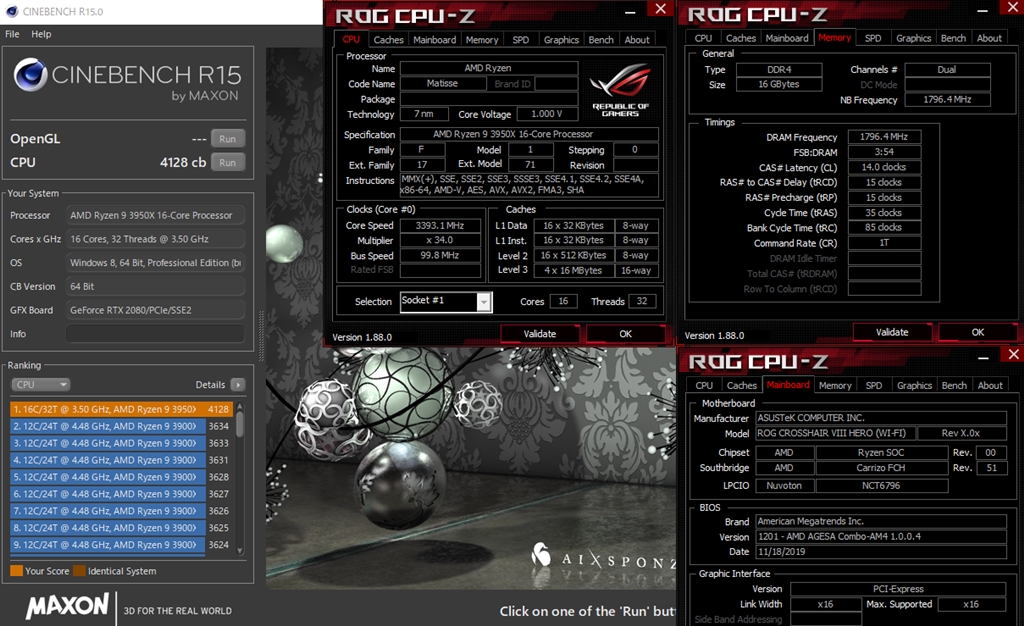The height and width of the screenshot is (626, 1024).
Task: Open the File menu in Cinebench
Action: (x=13, y=33)
